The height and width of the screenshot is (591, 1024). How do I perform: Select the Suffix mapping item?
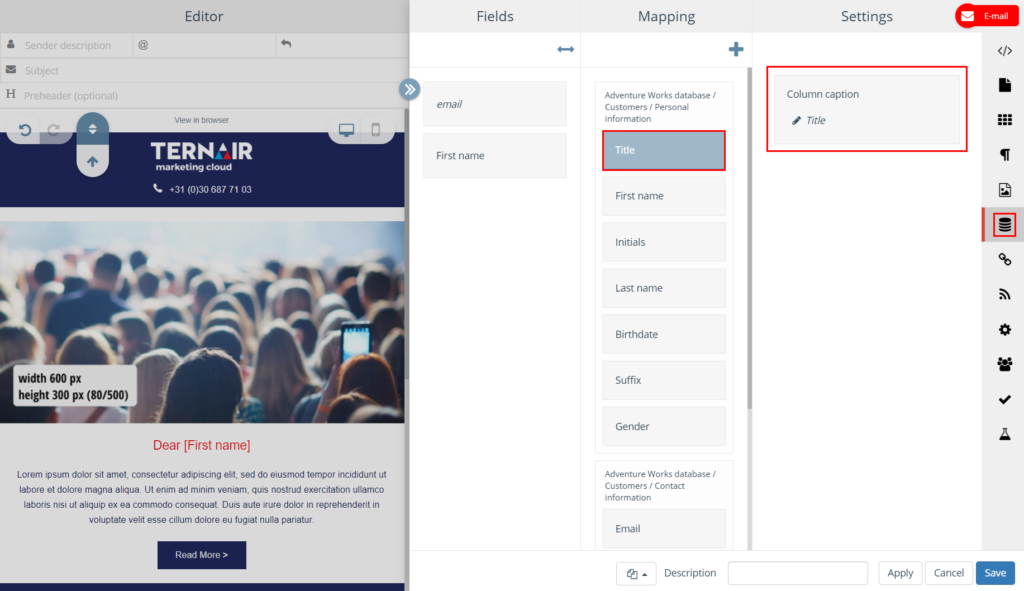664,380
